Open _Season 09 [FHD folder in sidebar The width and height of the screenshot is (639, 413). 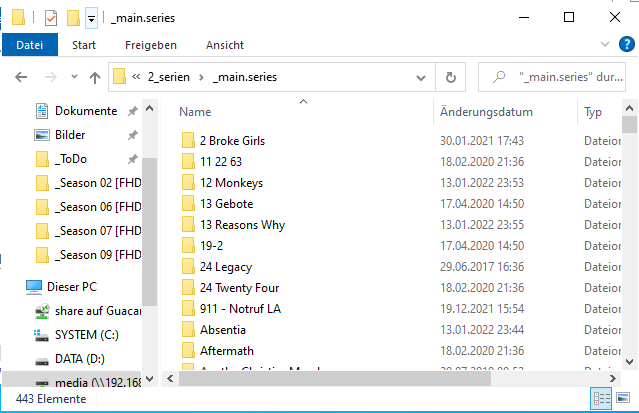[98, 255]
